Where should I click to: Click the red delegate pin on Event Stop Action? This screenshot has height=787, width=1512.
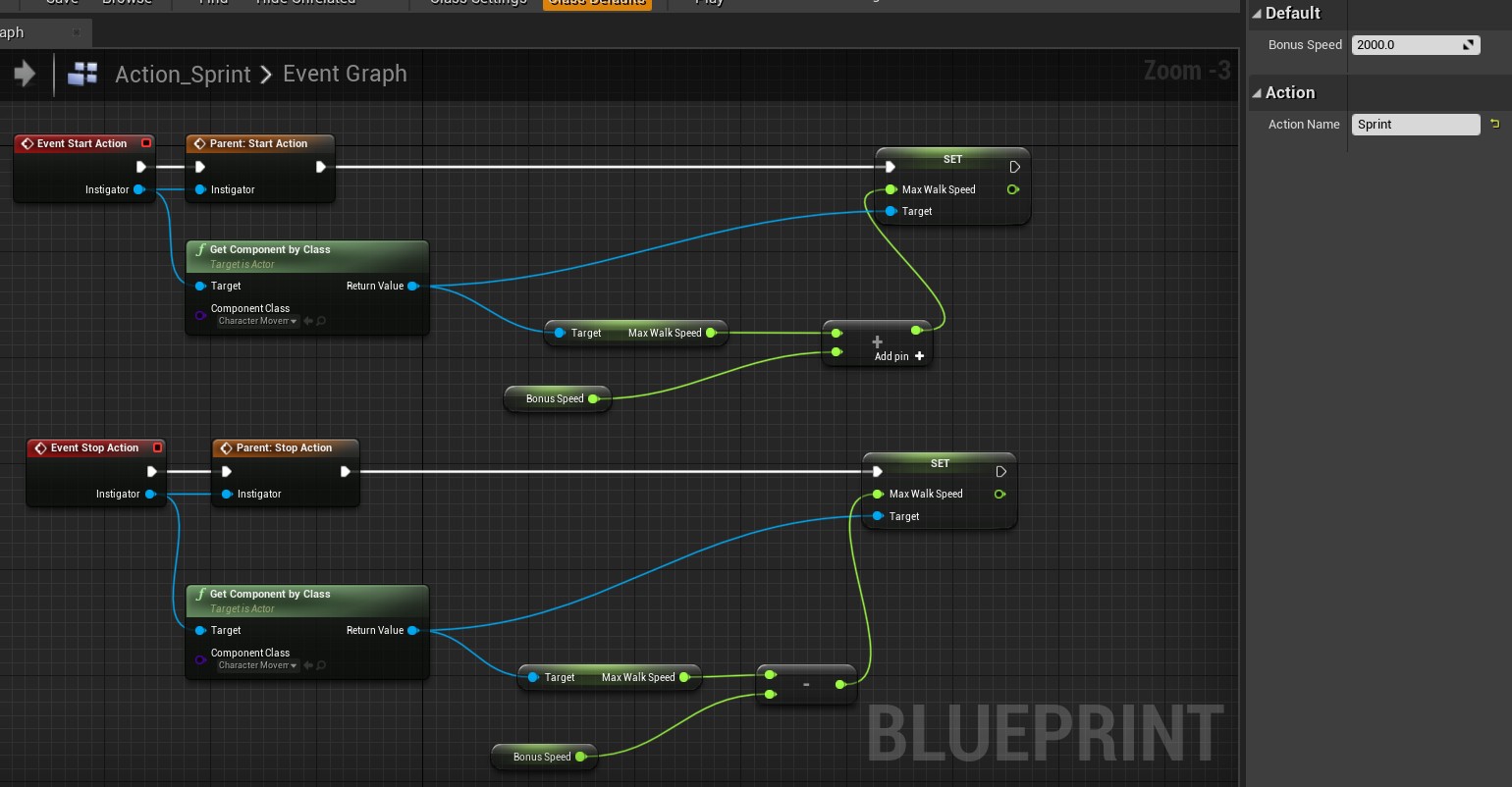coord(157,447)
